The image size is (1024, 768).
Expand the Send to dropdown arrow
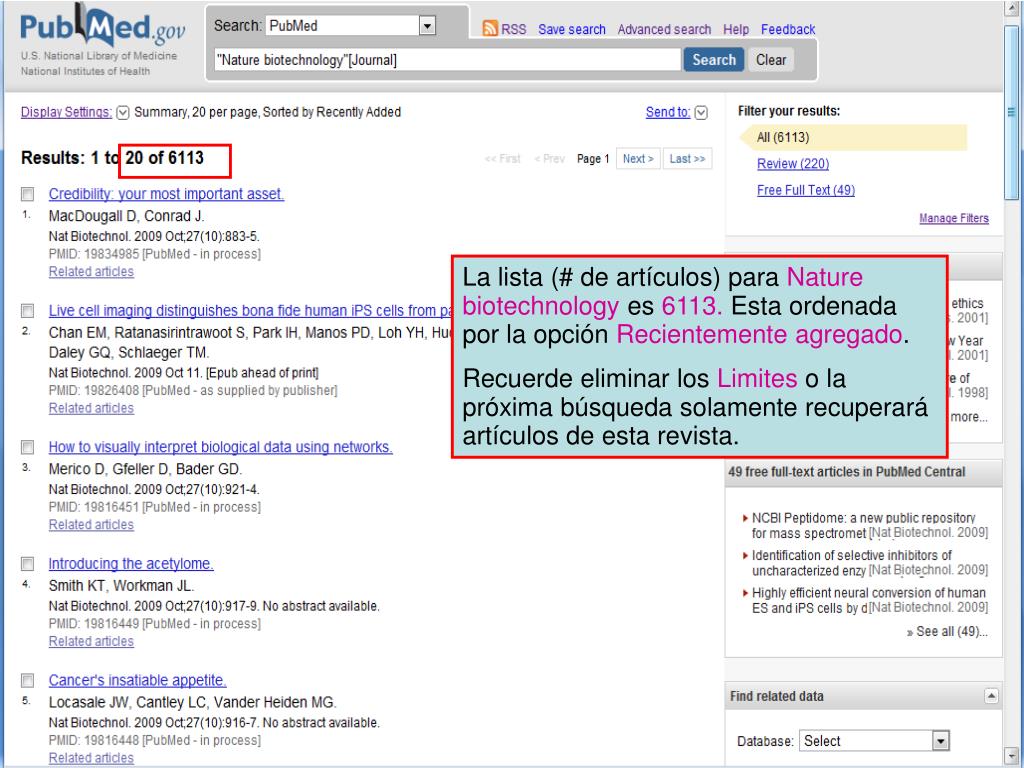click(701, 113)
